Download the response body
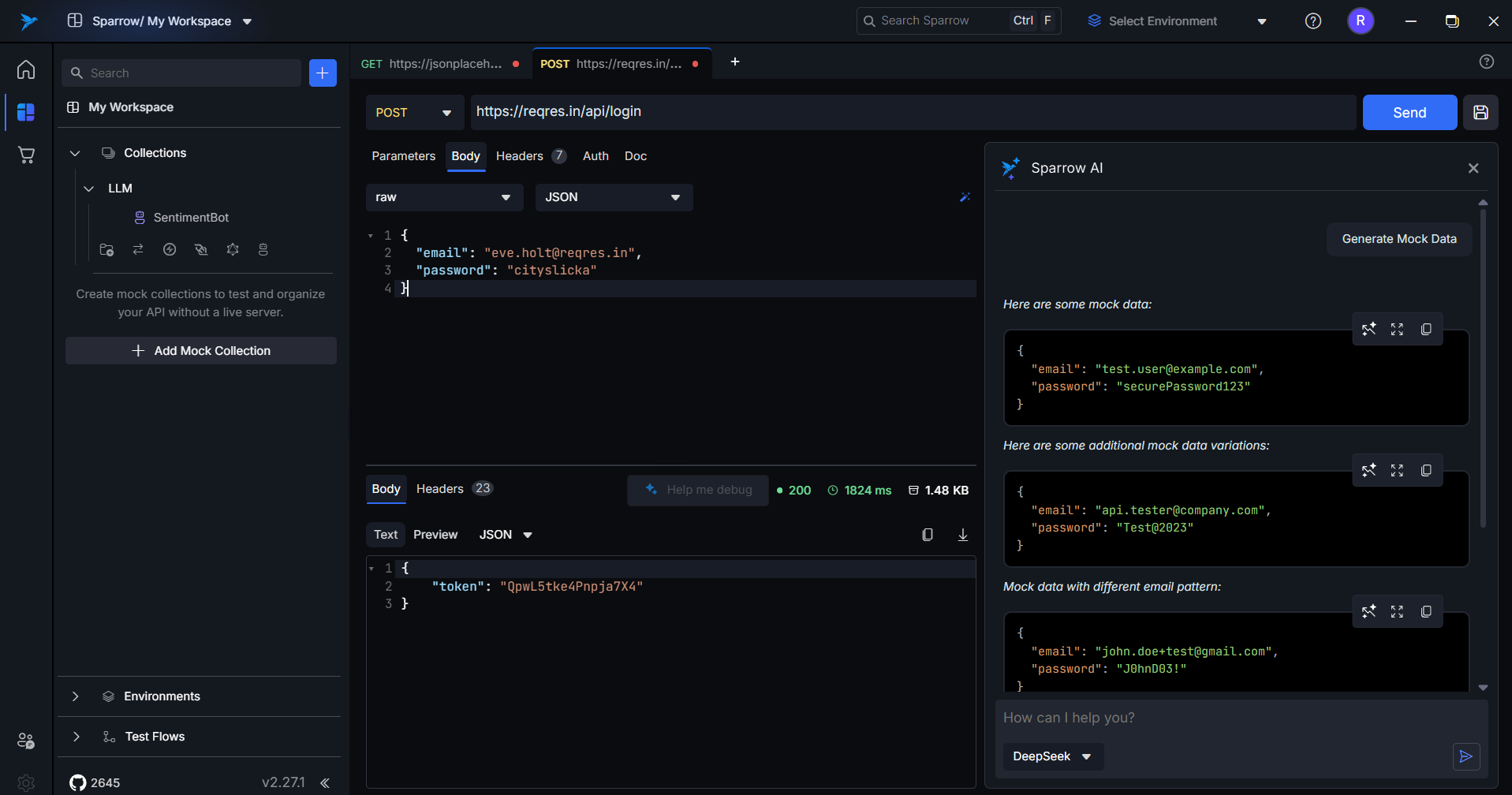Image resolution: width=1512 pixels, height=795 pixels. pos(963,535)
